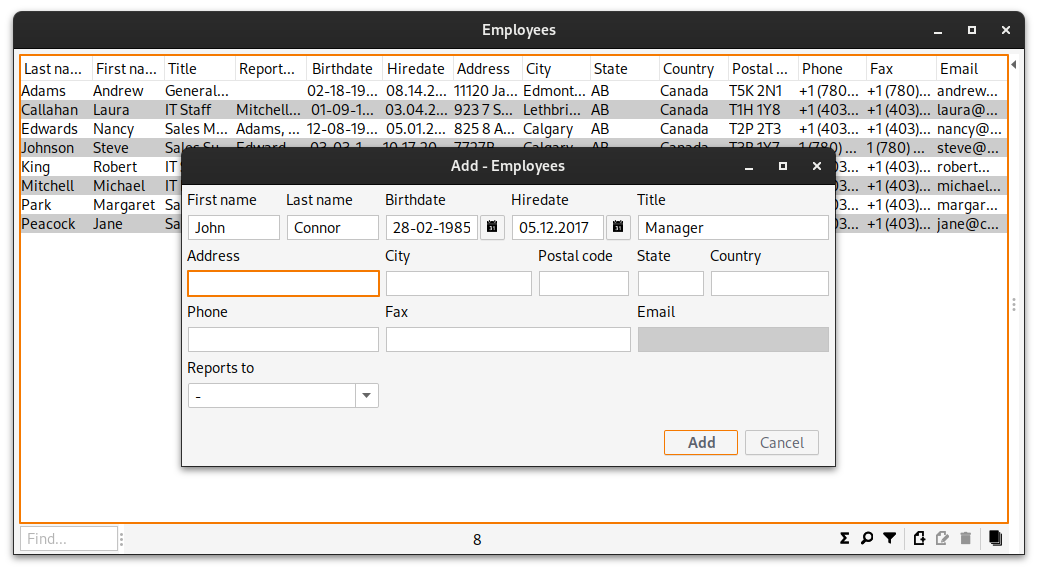Click the edit record icon
The image size is (1038, 571).
click(942, 539)
